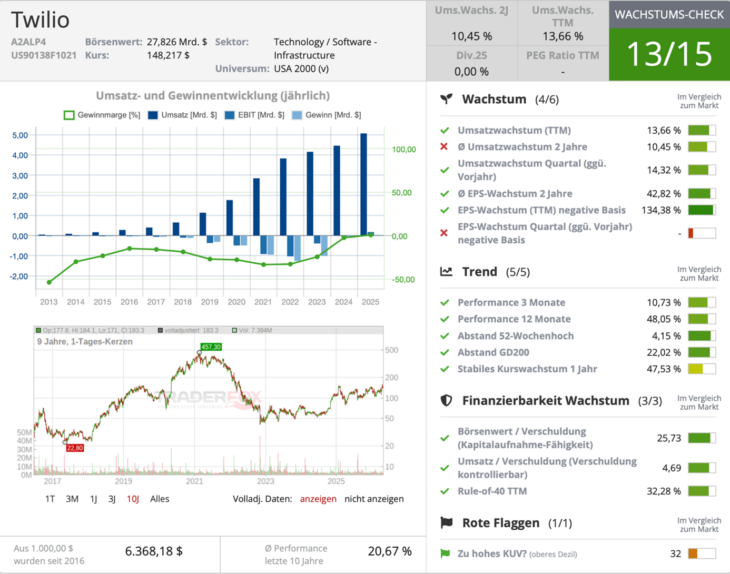Click red comparison bar for EPS-Wachstum Quartal

point(702,233)
